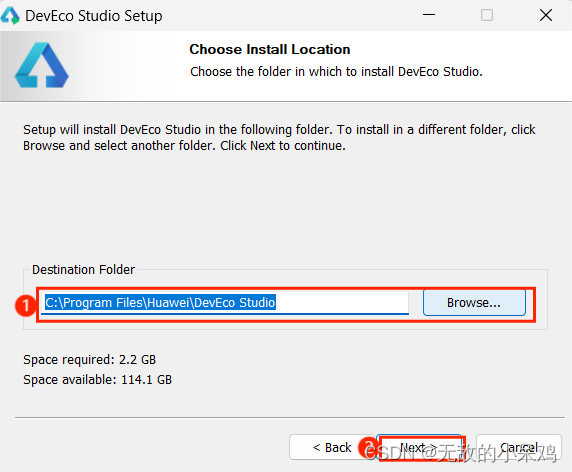
Task: Minimize the DevEco Studio Setup window
Action: pyautogui.click(x=429, y=15)
